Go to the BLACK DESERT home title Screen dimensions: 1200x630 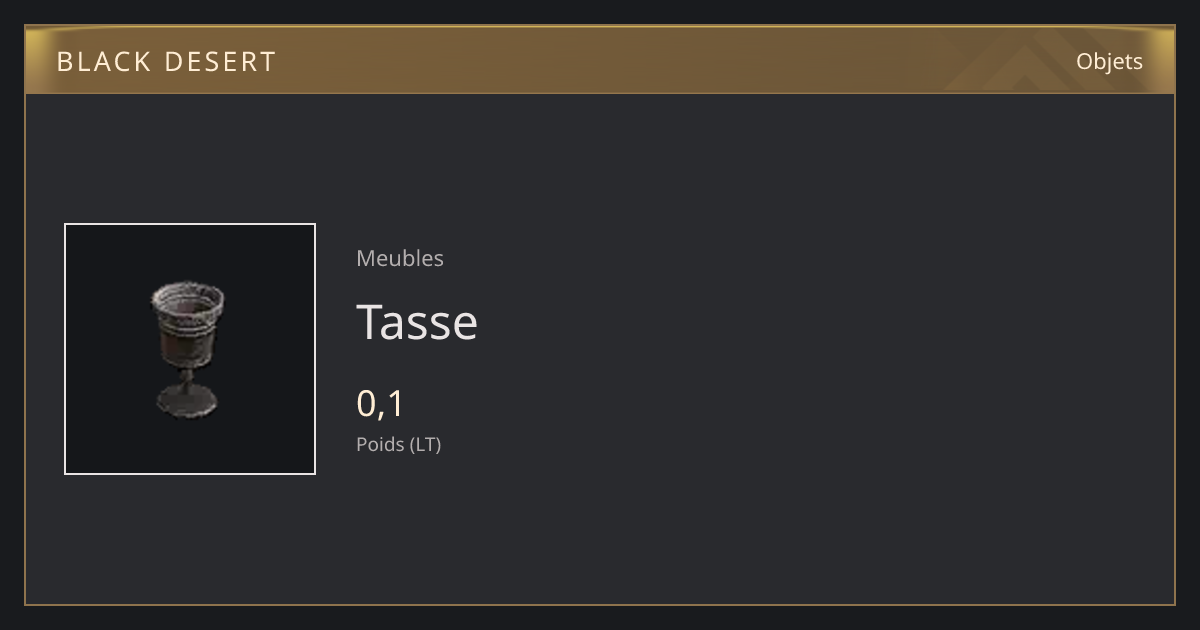pyautogui.click(x=166, y=62)
